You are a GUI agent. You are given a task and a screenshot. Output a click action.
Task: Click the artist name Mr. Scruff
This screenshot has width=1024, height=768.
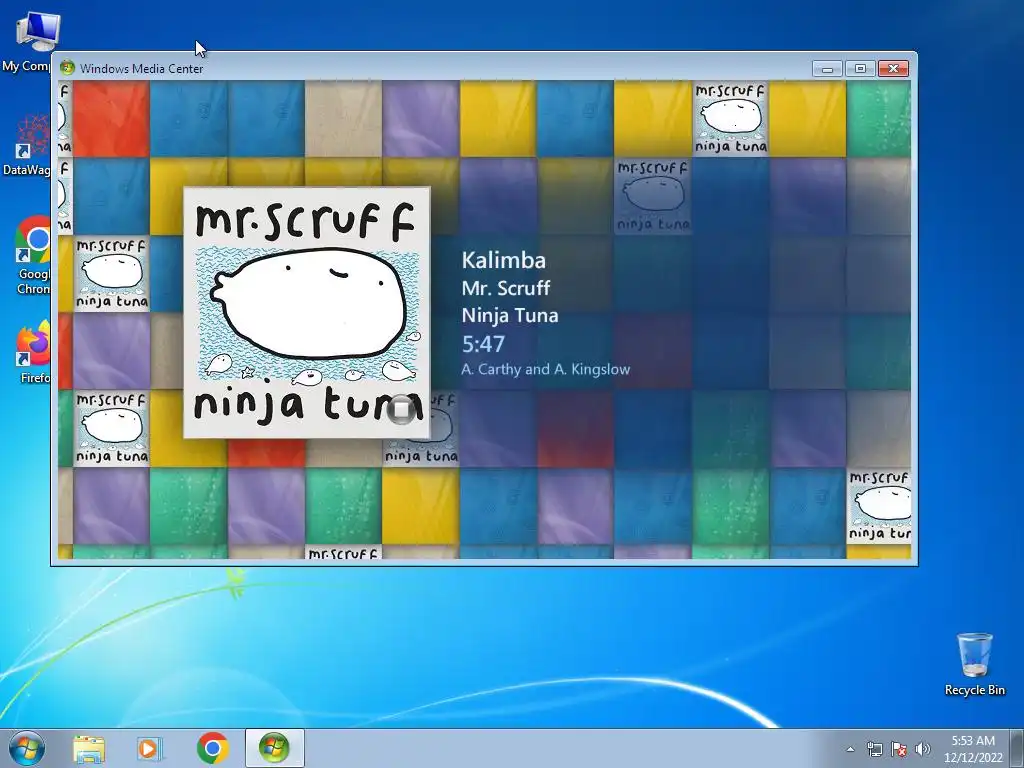[x=505, y=288]
